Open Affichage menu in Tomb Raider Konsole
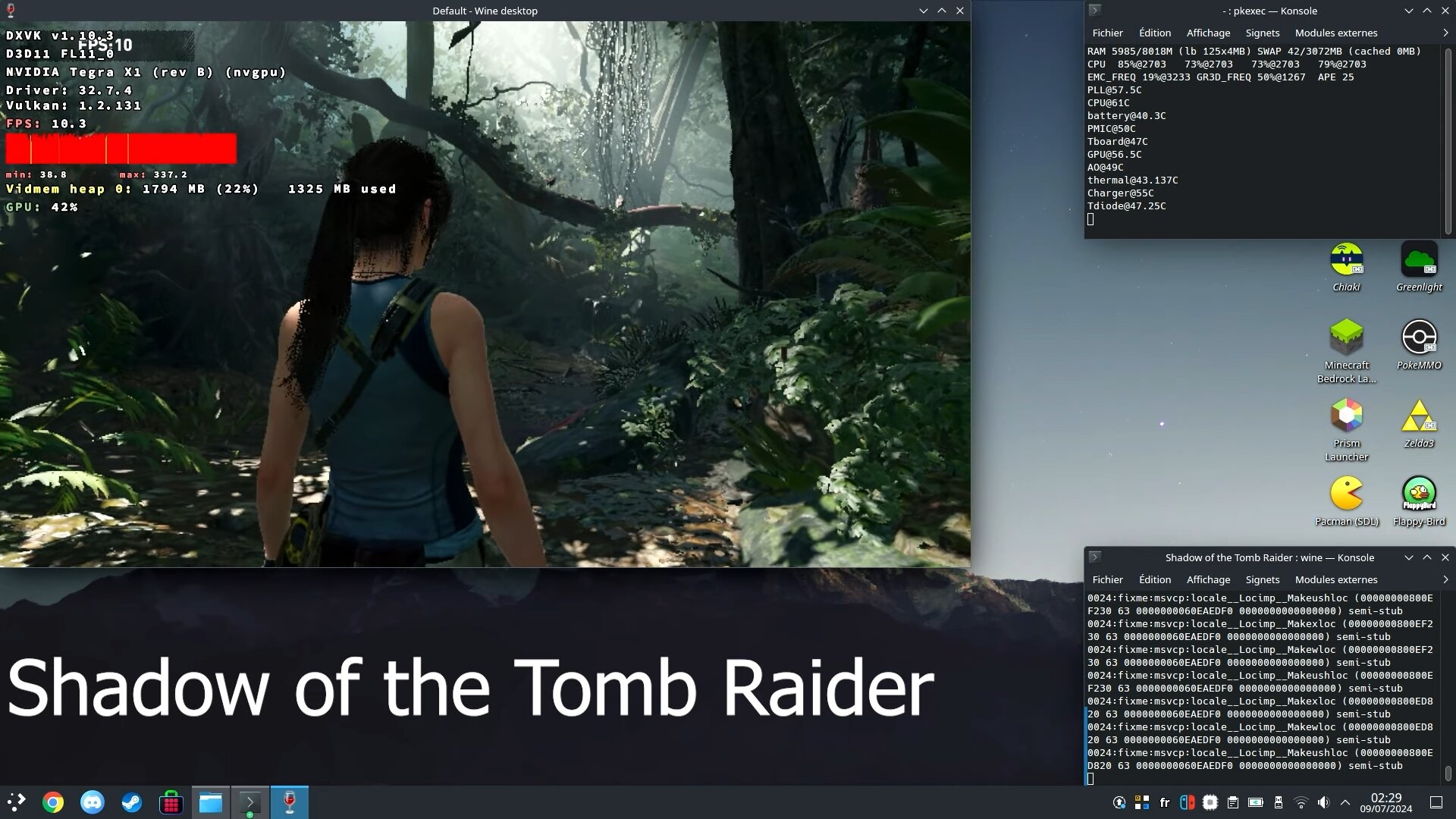 (1208, 579)
